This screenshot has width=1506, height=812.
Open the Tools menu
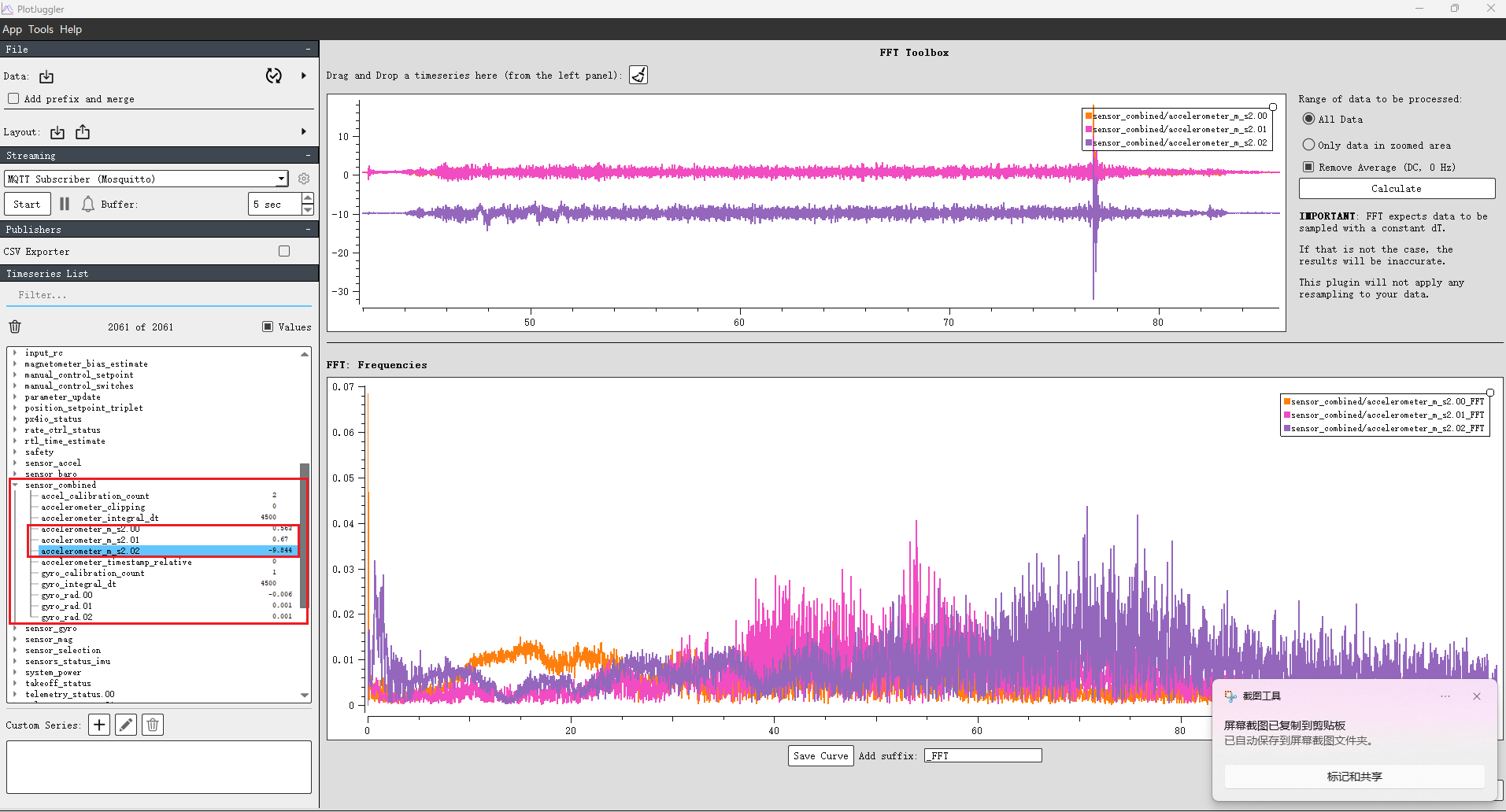41,29
